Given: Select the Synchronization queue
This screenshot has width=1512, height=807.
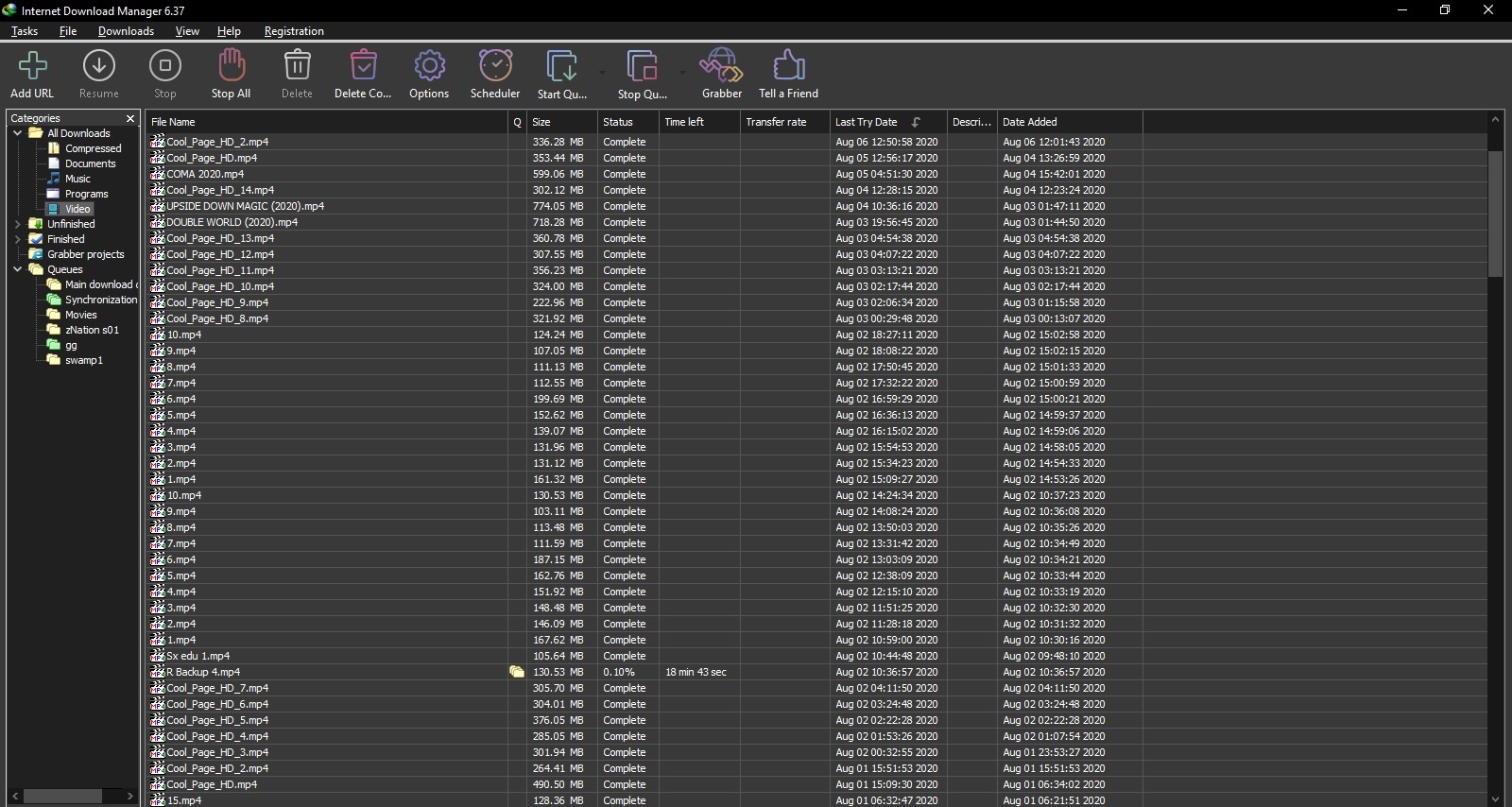Looking at the screenshot, I should pos(101,300).
